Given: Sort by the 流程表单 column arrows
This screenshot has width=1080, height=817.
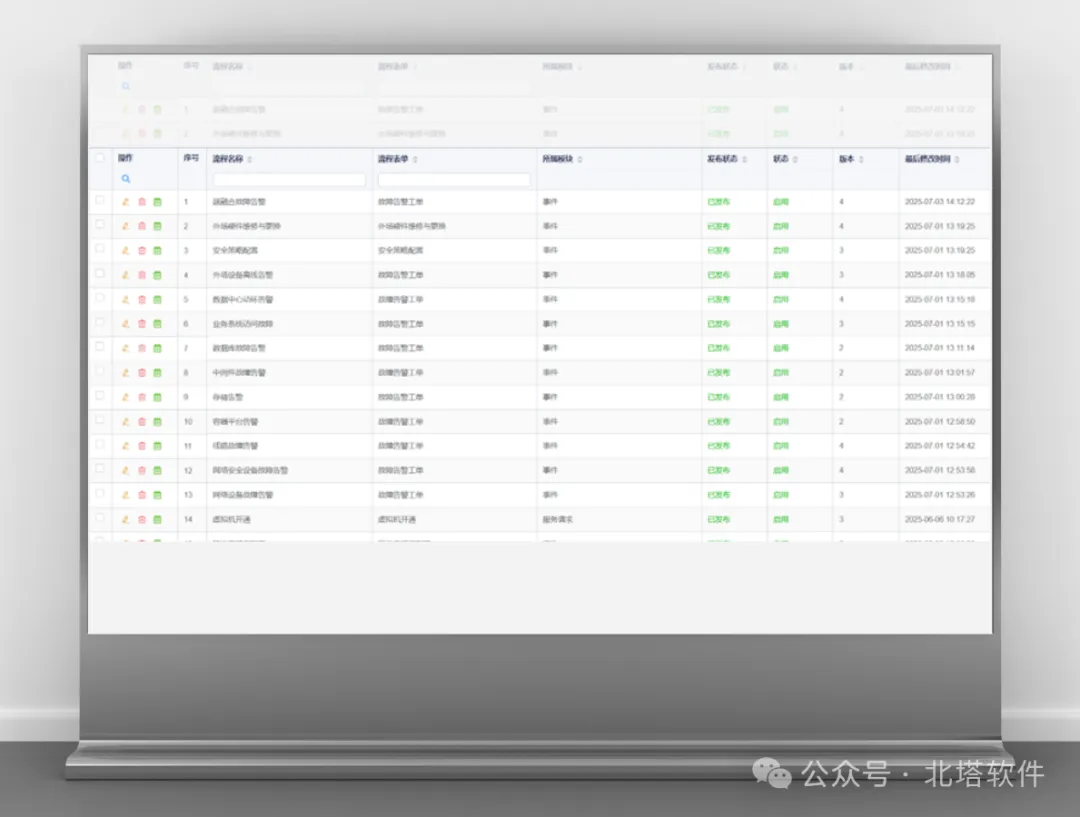Looking at the screenshot, I should [415, 159].
